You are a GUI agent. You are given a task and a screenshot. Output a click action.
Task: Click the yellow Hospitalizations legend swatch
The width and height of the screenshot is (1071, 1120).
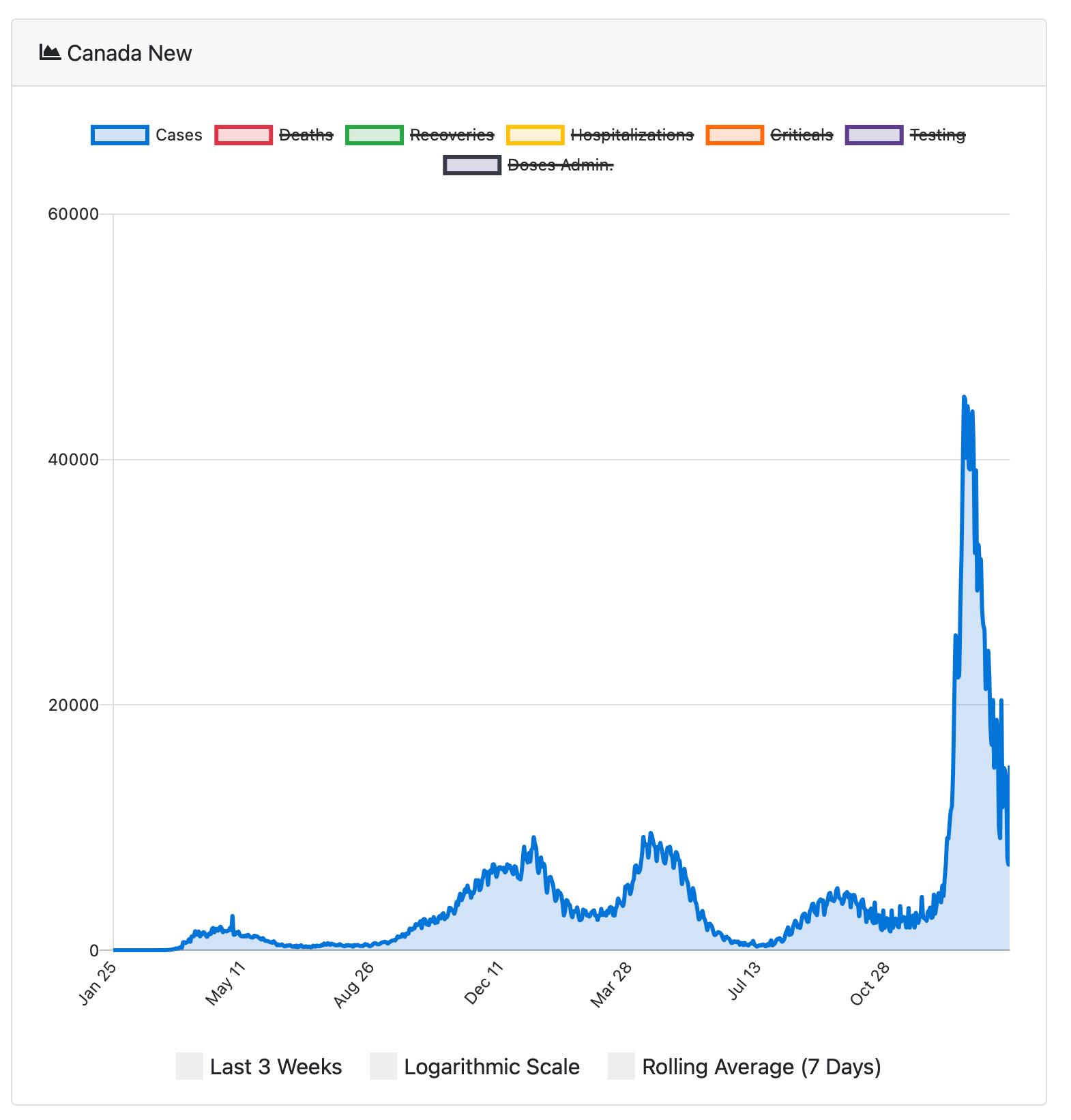535,135
